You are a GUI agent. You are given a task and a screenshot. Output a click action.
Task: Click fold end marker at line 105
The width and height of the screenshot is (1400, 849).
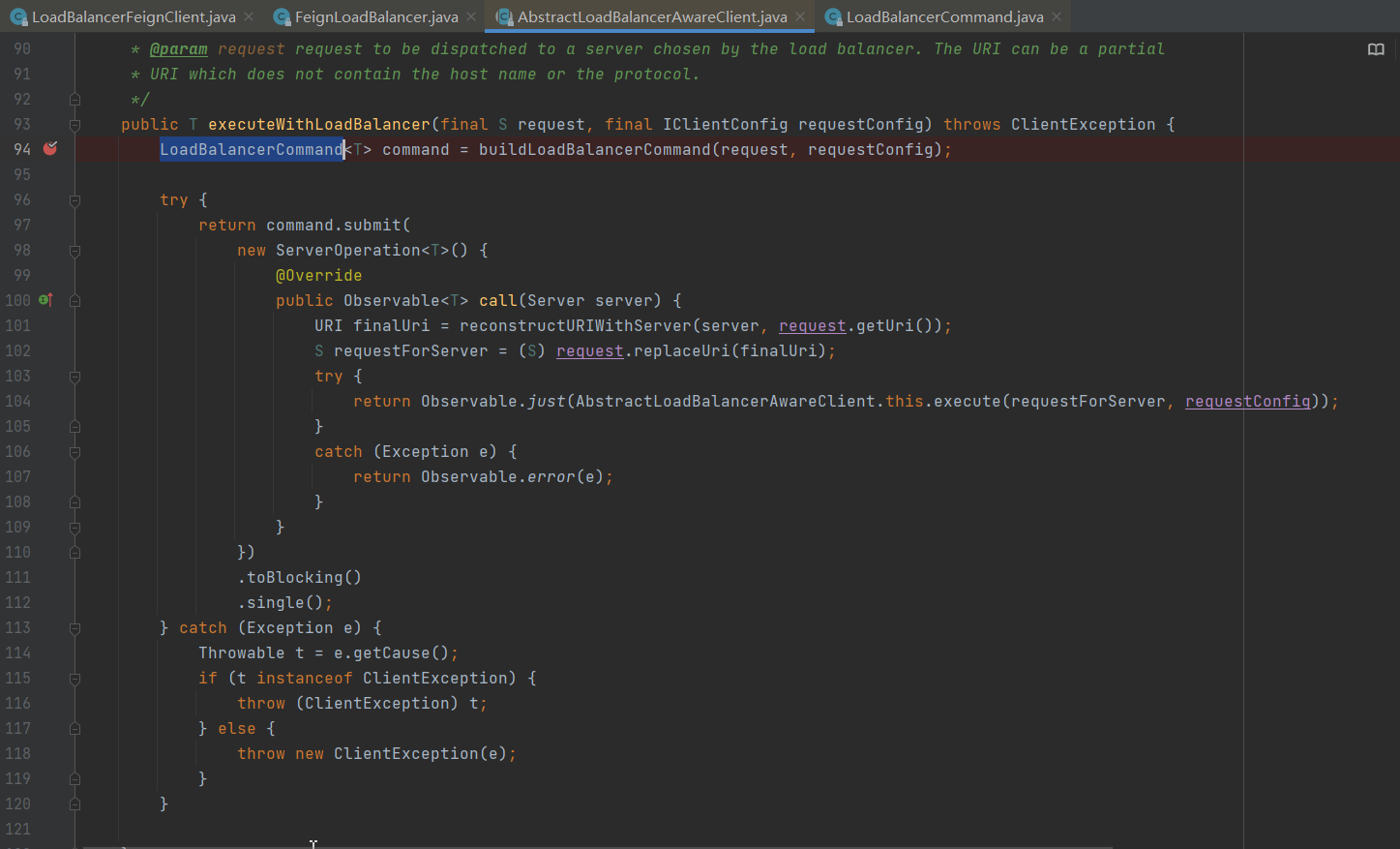pyautogui.click(x=74, y=426)
